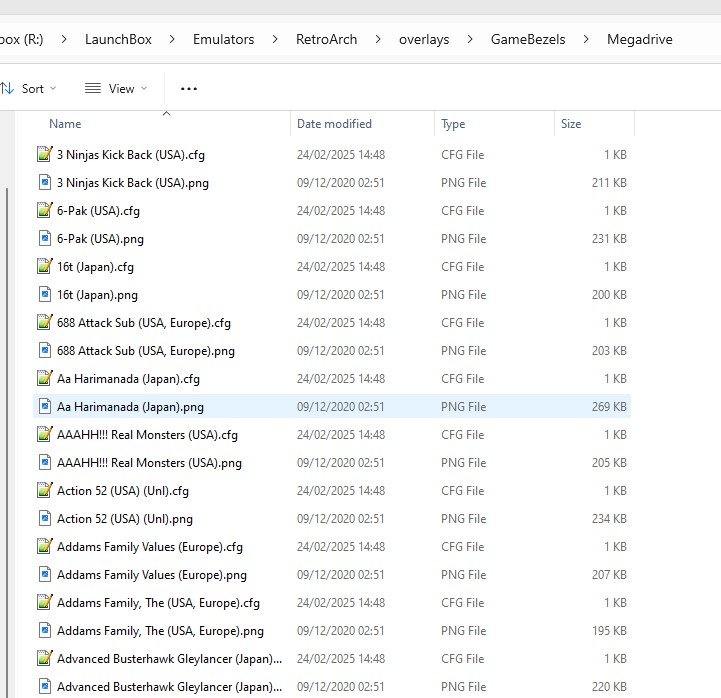Navigate to LaunchBox in the address bar
The height and width of the screenshot is (698, 721).
coord(118,40)
